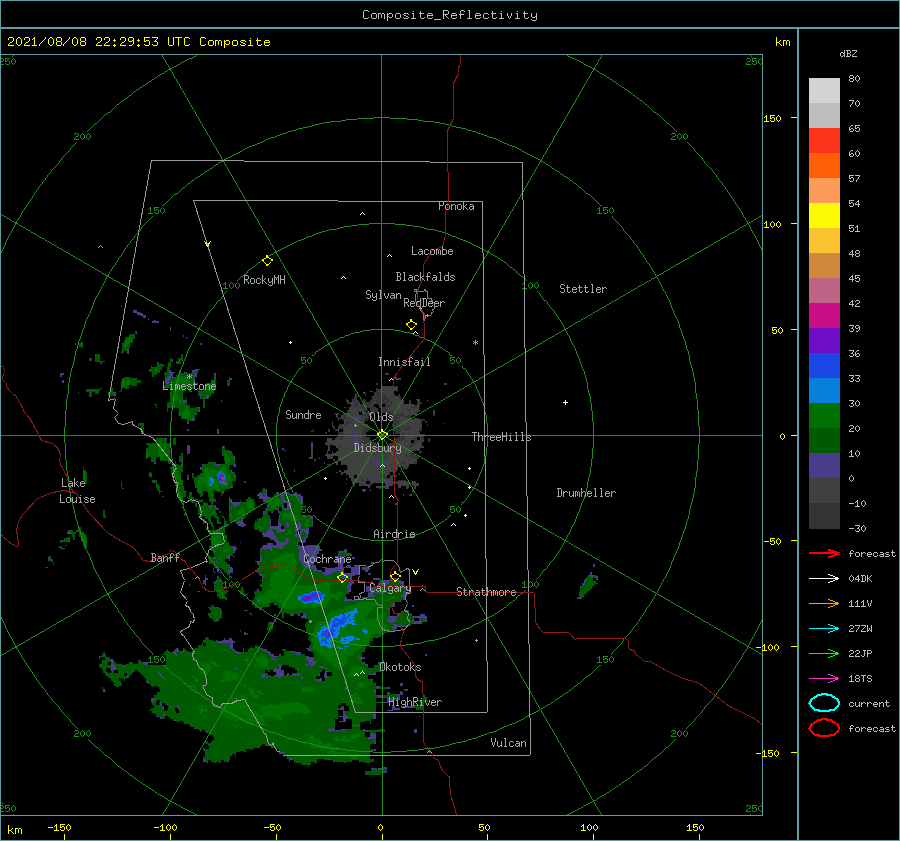Click the dBZ legend heading
This screenshot has width=900, height=841.
(x=848, y=53)
